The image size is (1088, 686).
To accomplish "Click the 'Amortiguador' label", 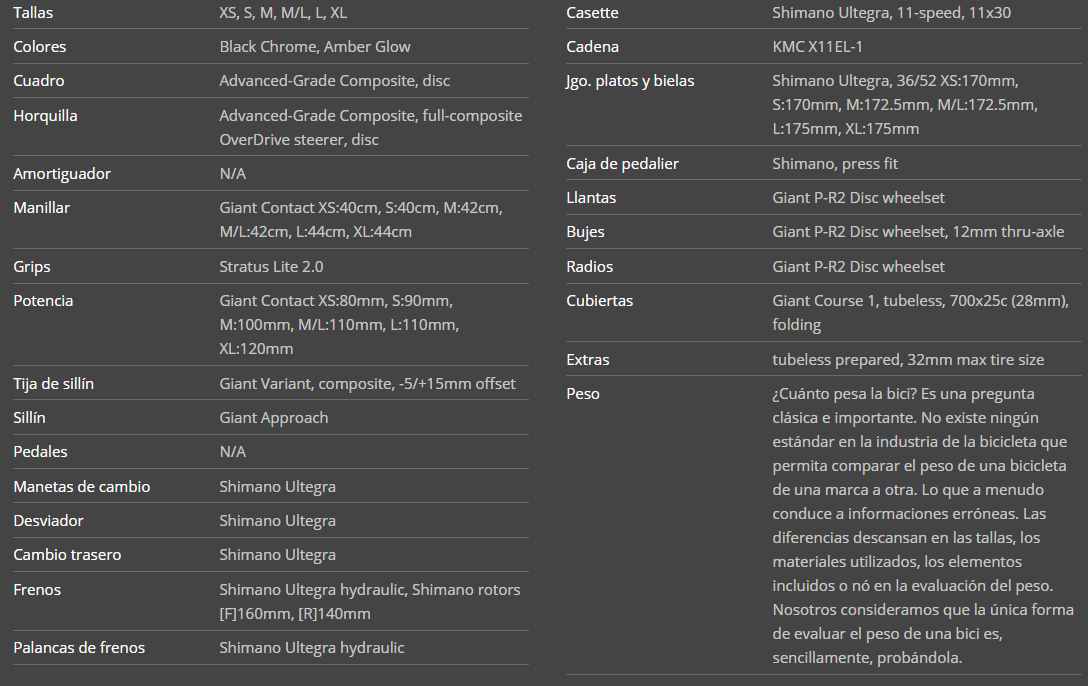I will [x=62, y=174].
